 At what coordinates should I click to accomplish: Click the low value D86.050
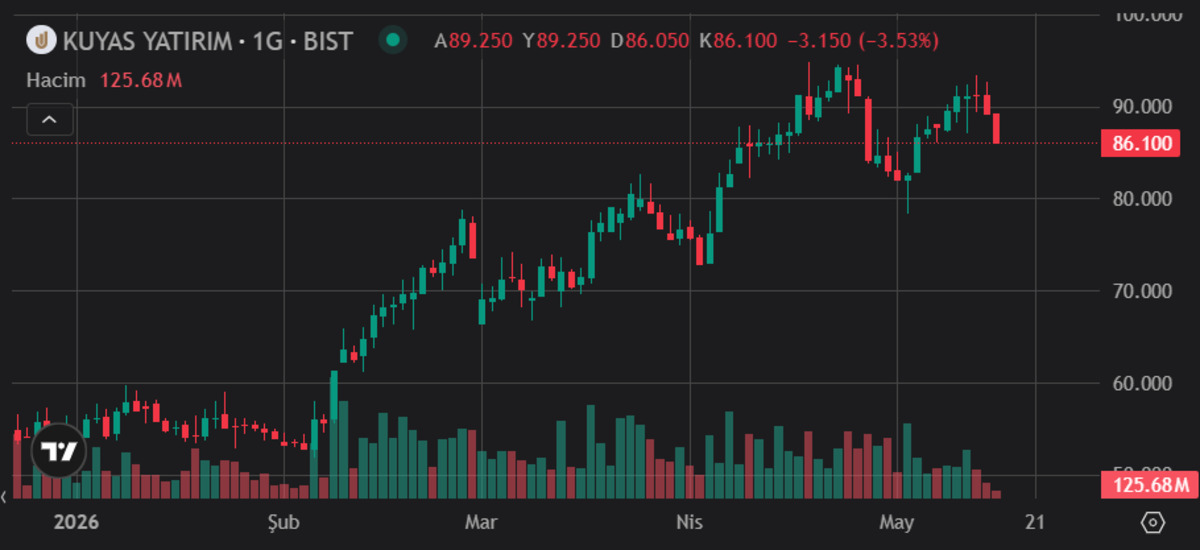pos(650,41)
